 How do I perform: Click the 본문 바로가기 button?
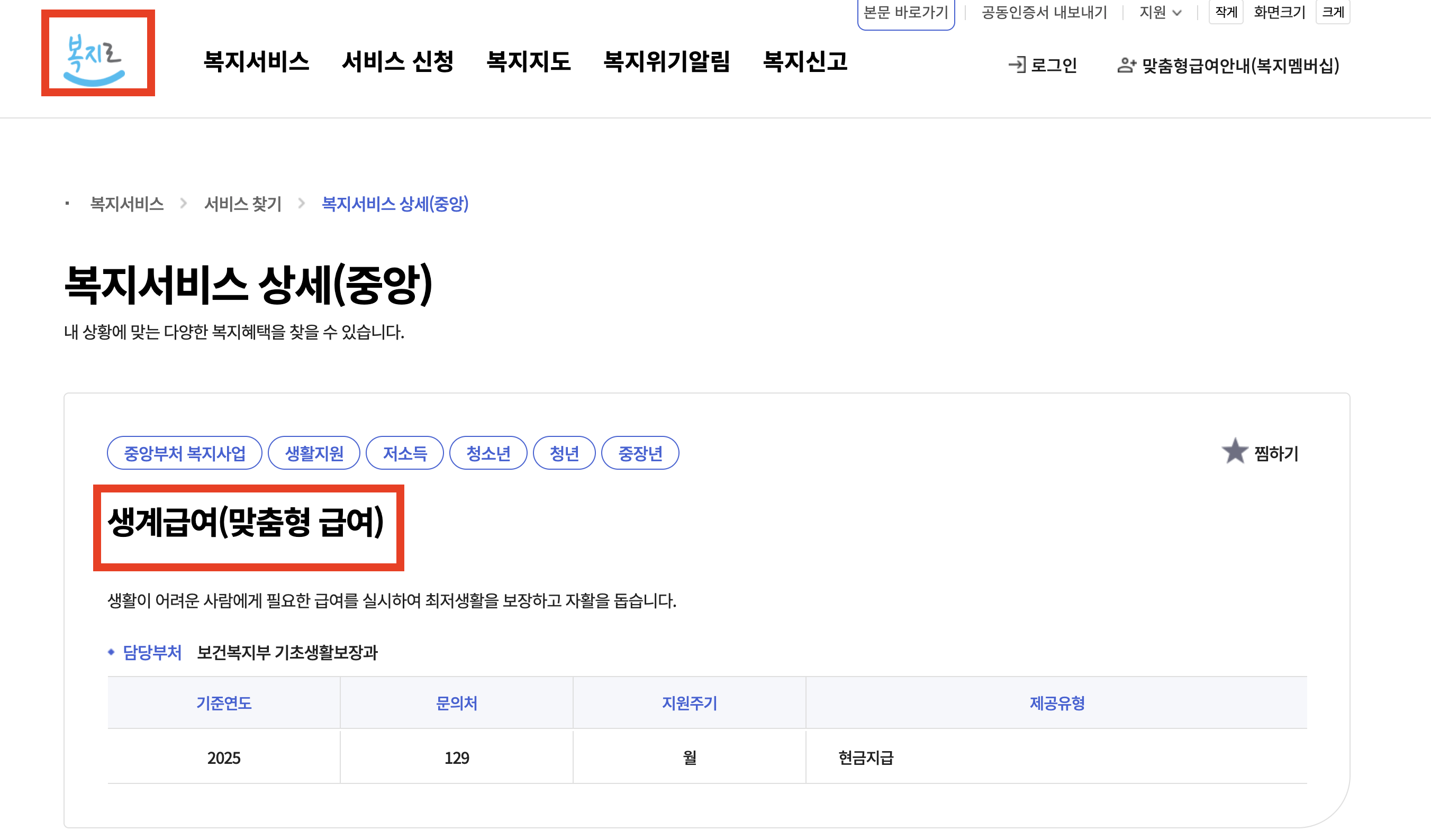point(905,13)
